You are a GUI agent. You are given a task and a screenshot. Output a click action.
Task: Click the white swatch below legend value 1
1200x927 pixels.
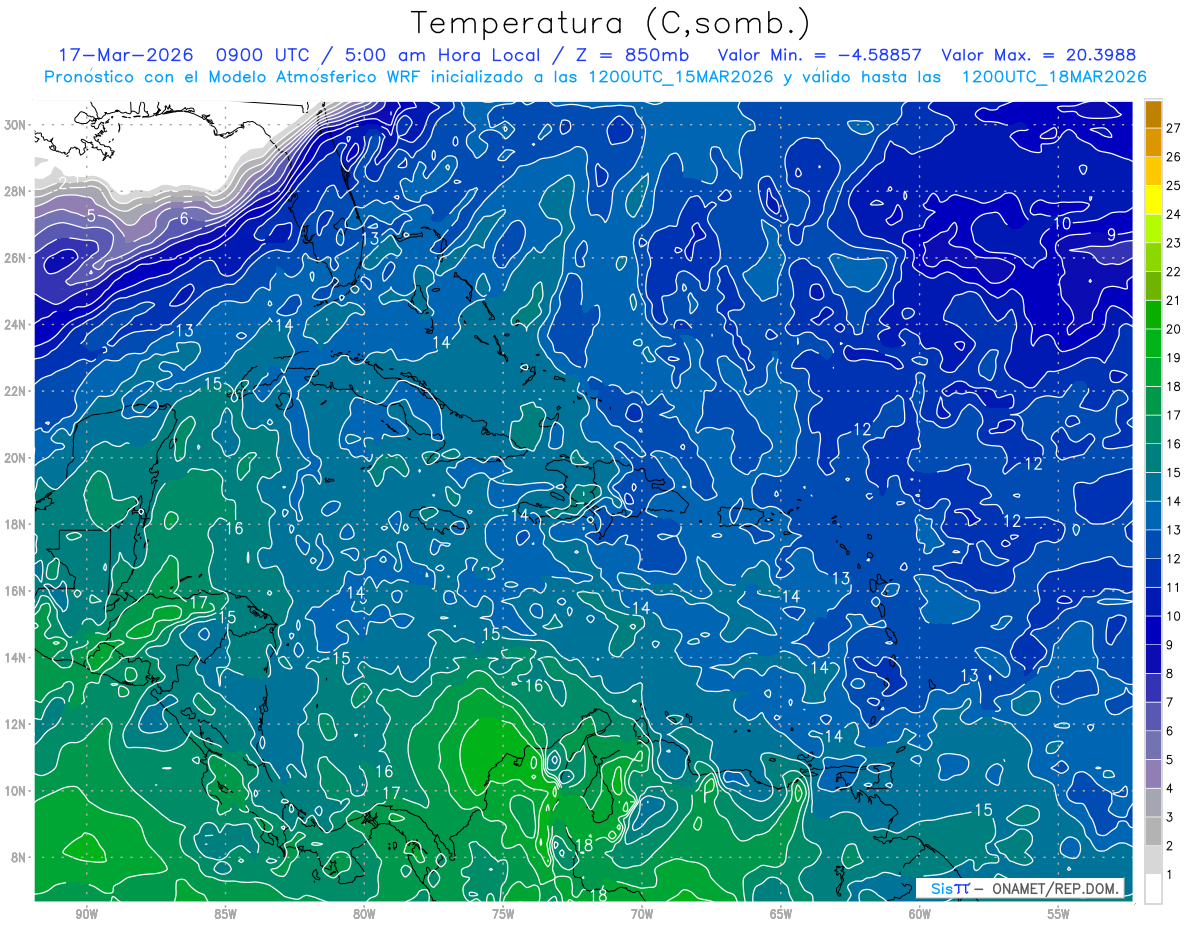tap(1153, 889)
